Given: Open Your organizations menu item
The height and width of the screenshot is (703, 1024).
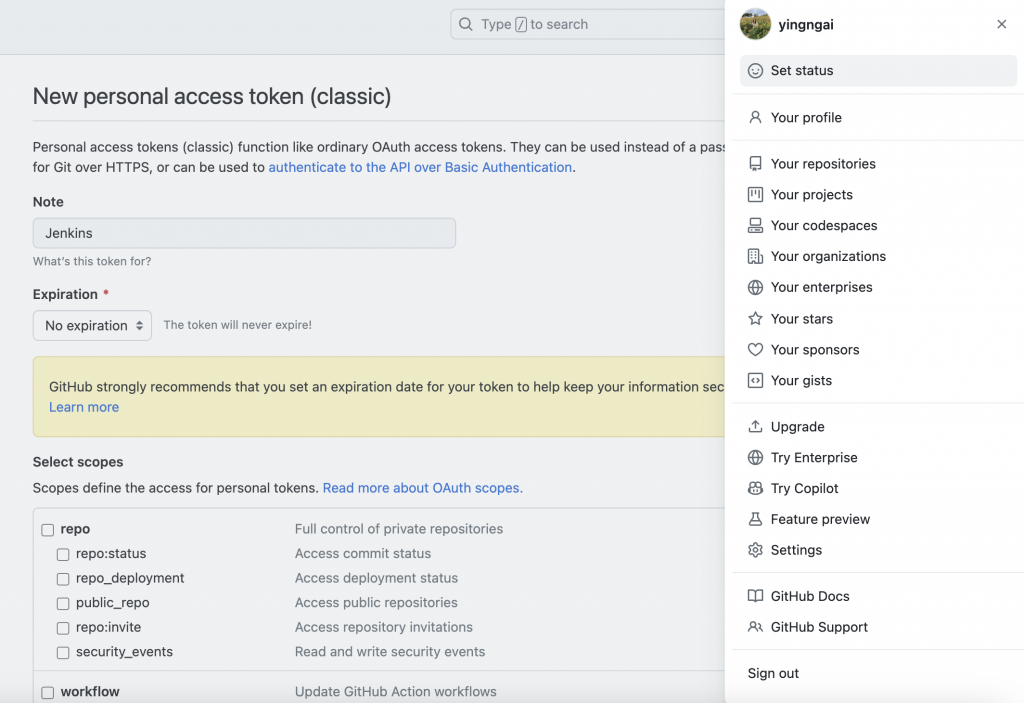Looking at the screenshot, I should point(828,257).
